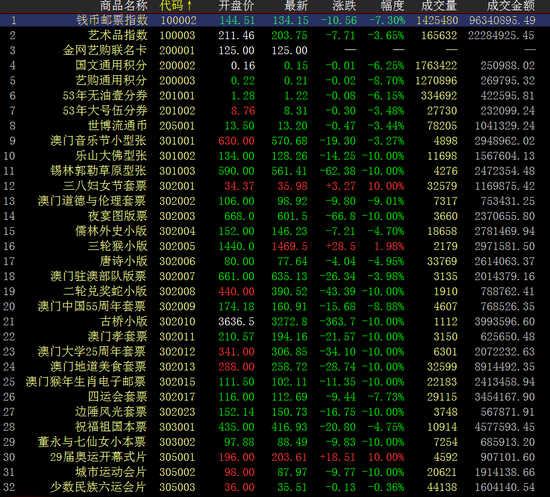Click the percentage -0.36%

[x=386, y=487]
